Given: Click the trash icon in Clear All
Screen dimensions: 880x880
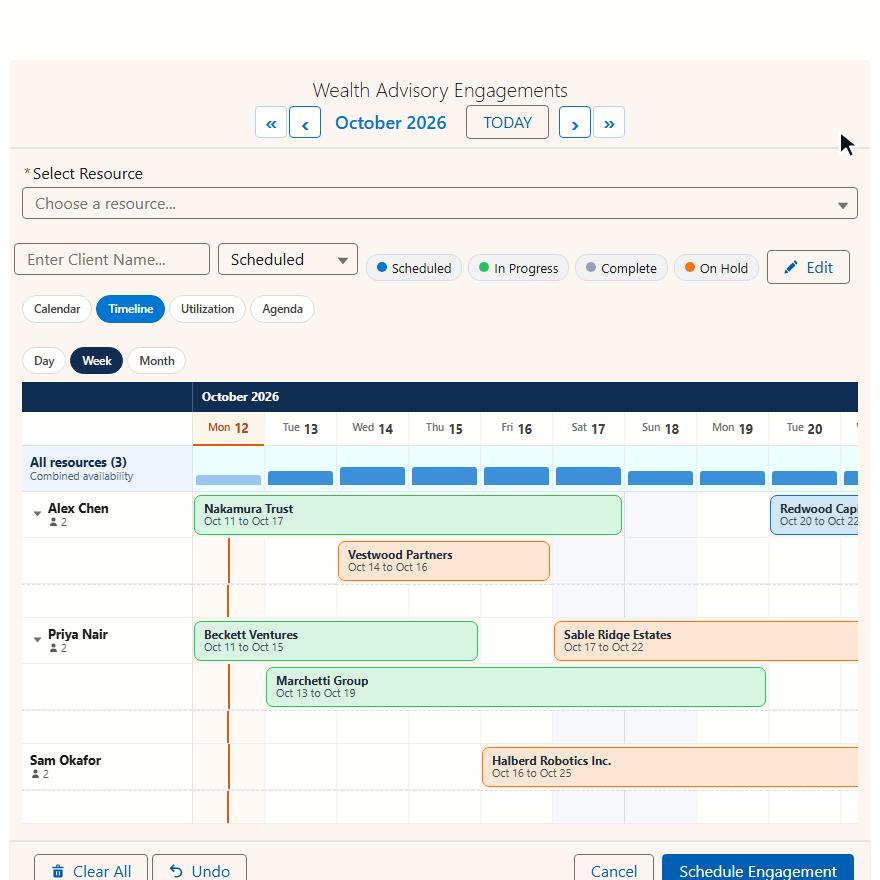Looking at the screenshot, I should [x=58, y=871].
